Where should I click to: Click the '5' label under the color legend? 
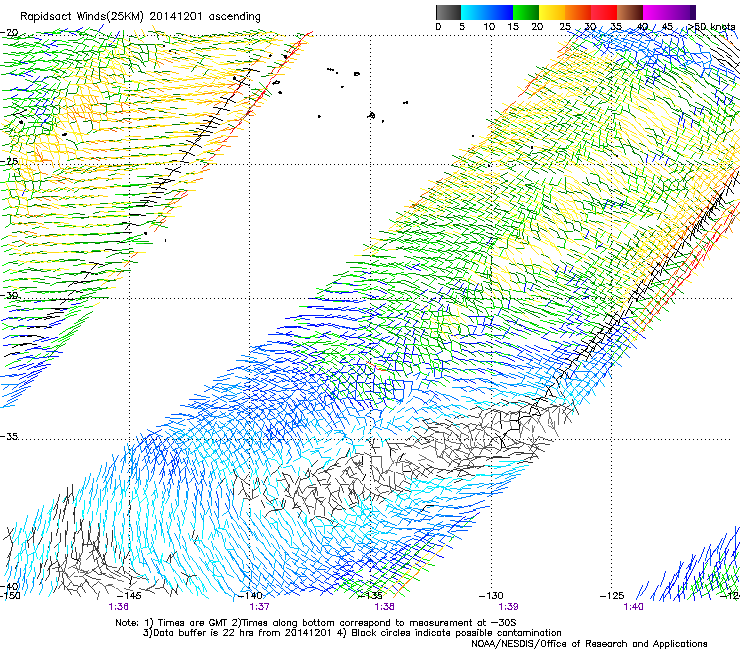pyautogui.click(x=462, y=27)
